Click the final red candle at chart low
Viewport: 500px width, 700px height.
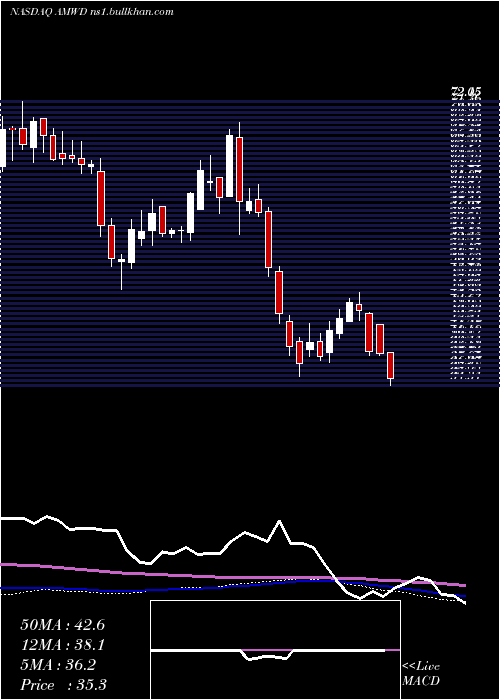(391, 369)
